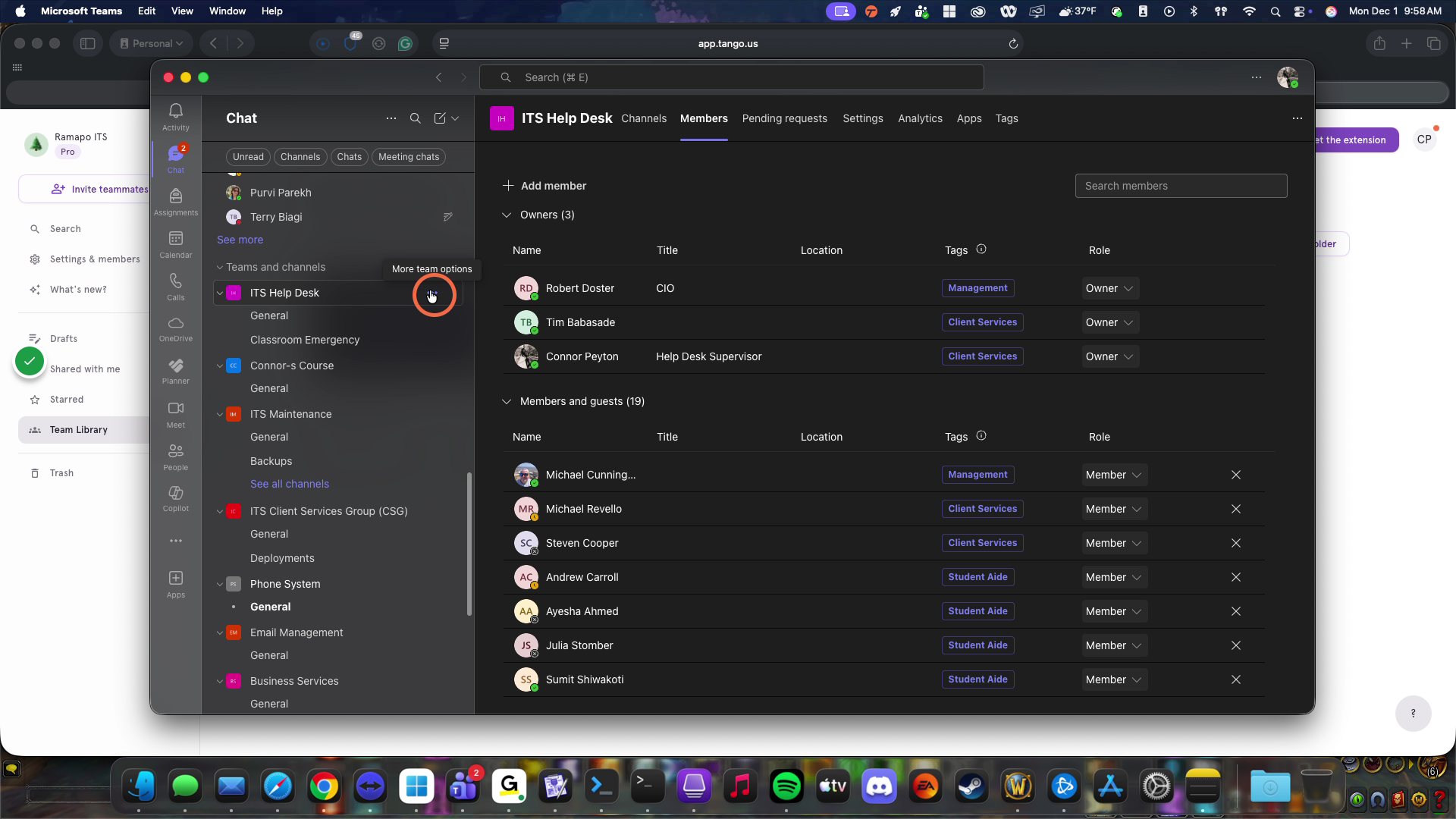Open the Calls phone icon

[x=175, y=287]
